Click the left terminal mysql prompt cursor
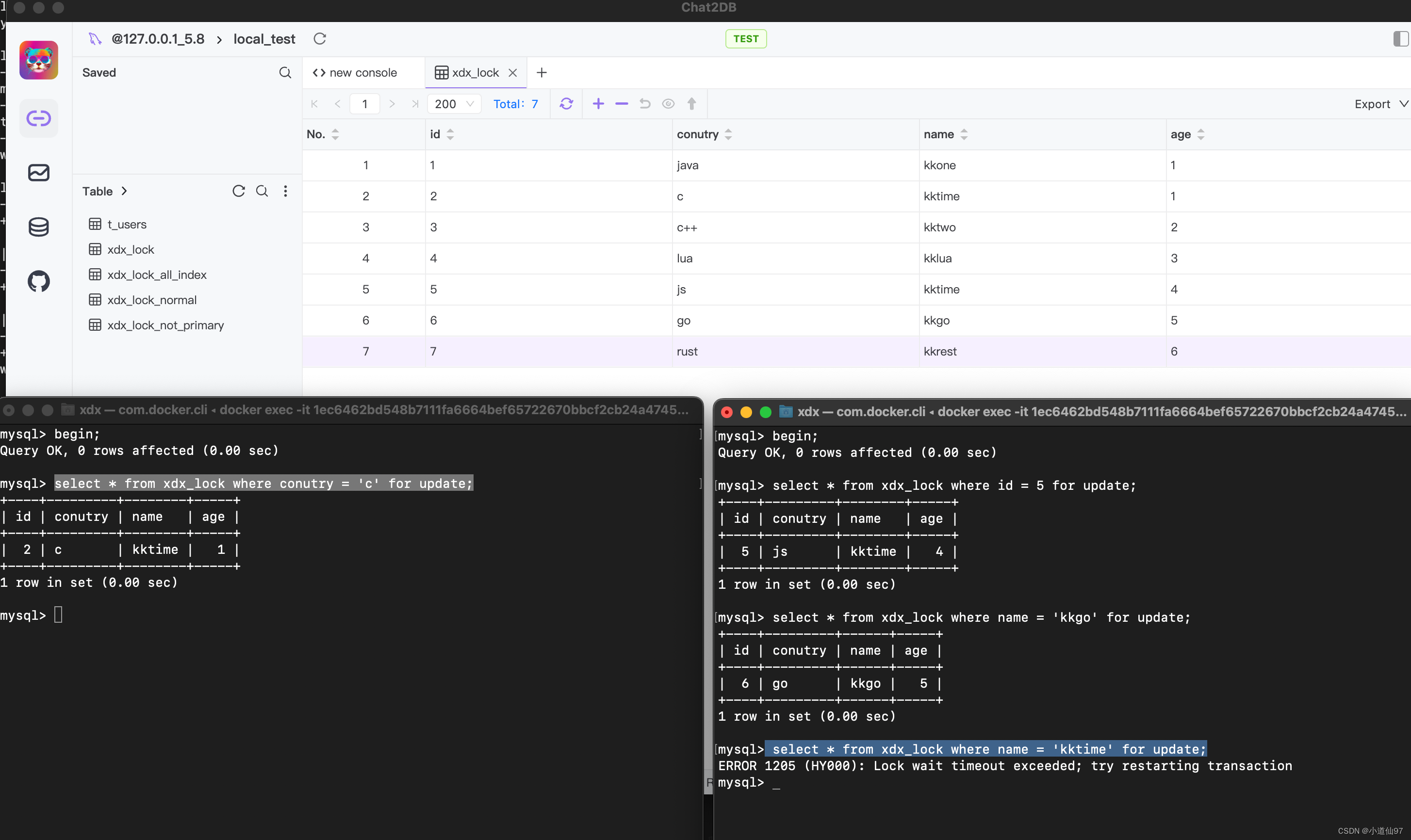Viewport: 1411px width, 840px height. pyautogui.click(x=58, y=614)
